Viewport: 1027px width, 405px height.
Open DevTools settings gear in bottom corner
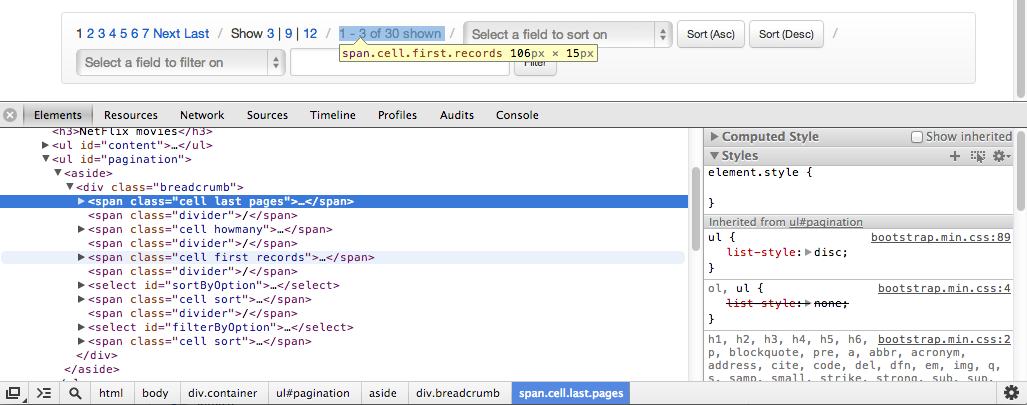click(x=1011, y=393)
